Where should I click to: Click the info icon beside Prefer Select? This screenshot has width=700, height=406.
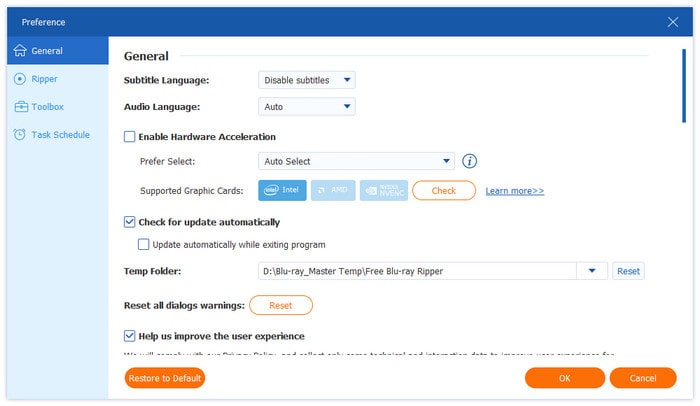tap(469, 161)
